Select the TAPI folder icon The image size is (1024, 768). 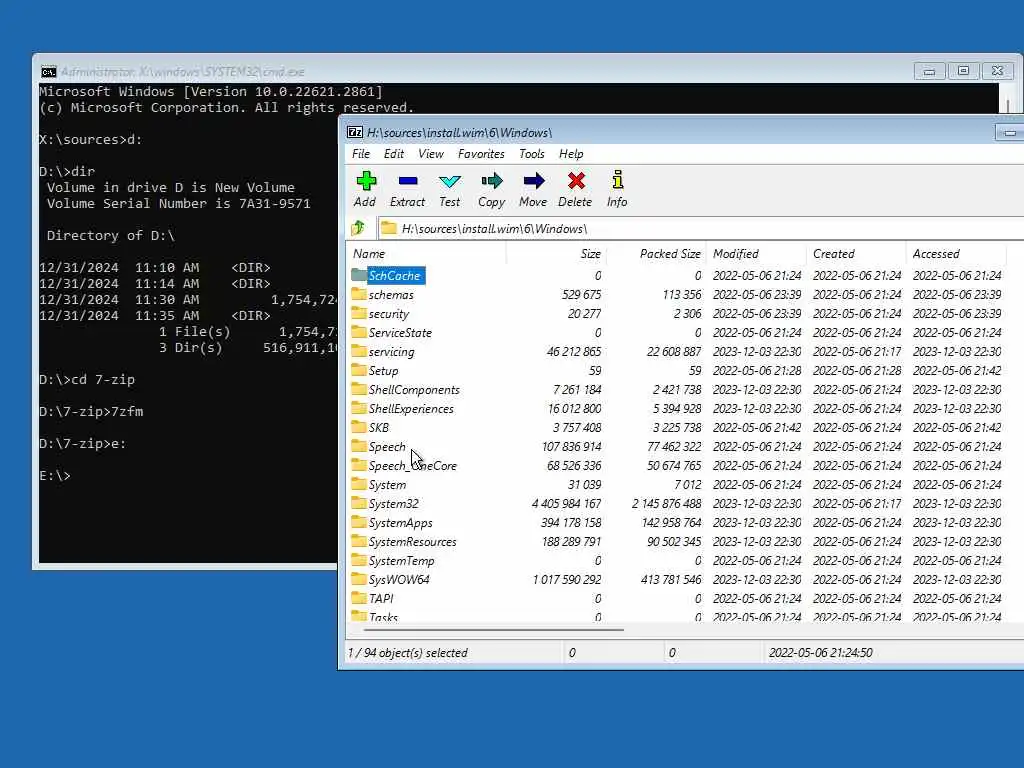tap(359, 598)
